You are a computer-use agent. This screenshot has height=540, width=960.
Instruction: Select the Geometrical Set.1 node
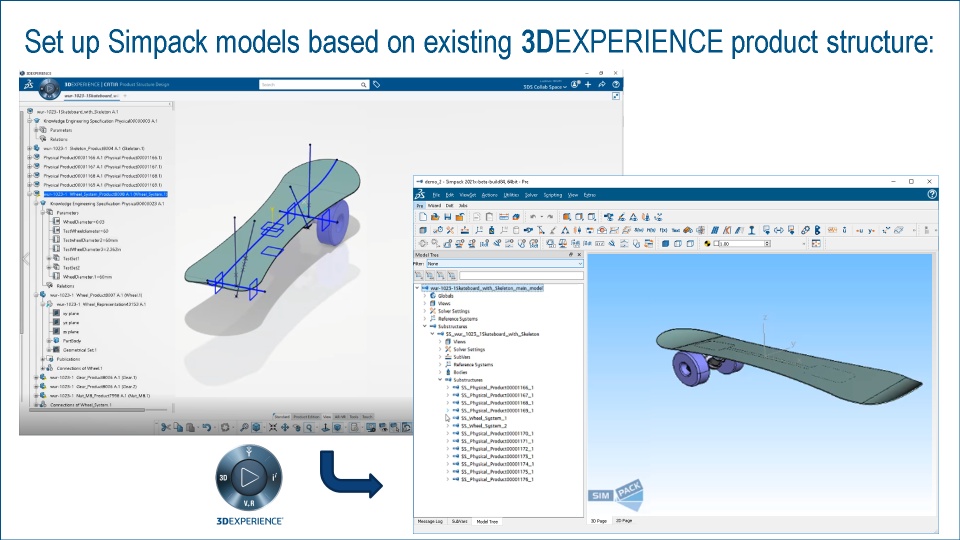(x=80, y=350)
